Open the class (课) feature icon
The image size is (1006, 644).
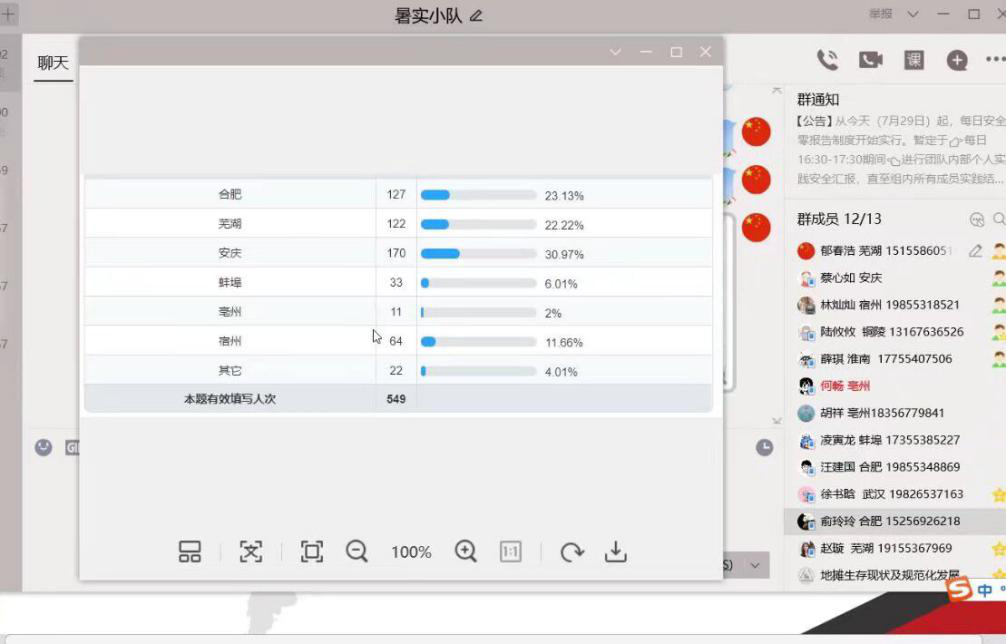click(x=914, y=60)
